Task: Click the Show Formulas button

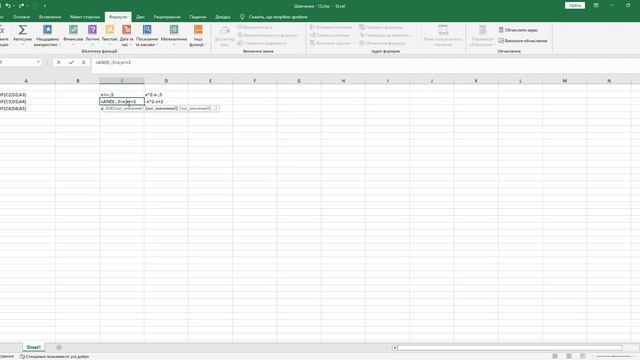Action: [x=381, y=27]
